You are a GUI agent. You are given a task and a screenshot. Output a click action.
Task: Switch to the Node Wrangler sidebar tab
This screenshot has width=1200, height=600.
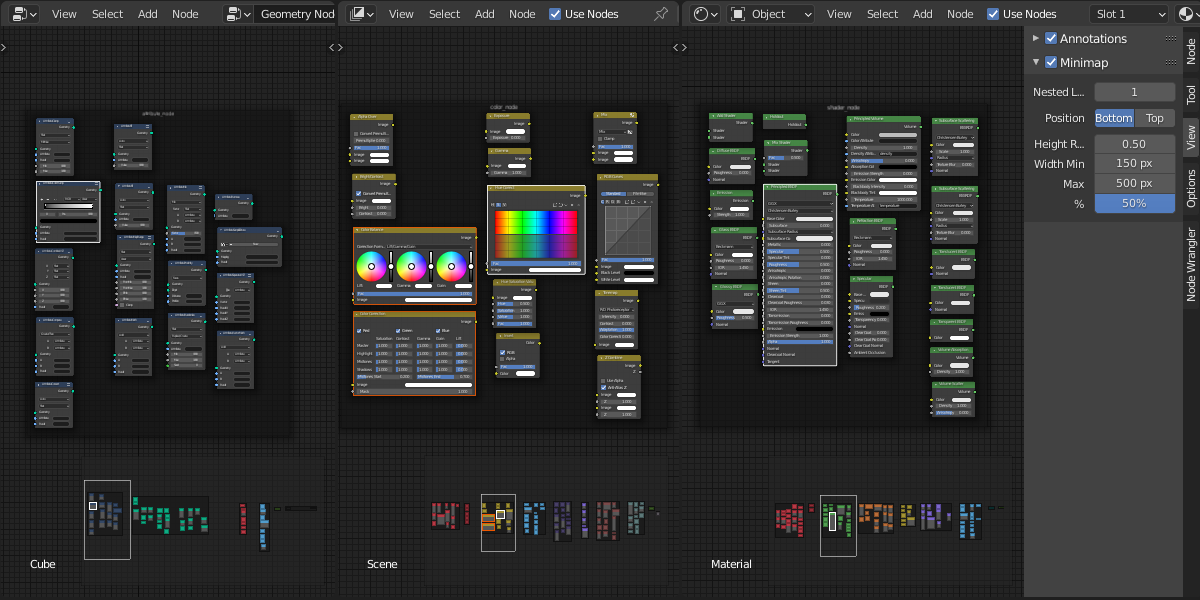(x=1191, y=264)
